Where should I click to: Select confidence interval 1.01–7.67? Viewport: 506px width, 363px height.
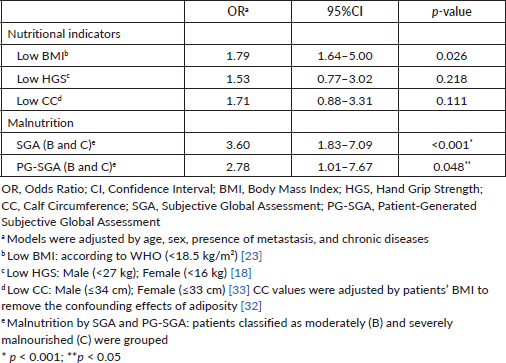[345, 167]
